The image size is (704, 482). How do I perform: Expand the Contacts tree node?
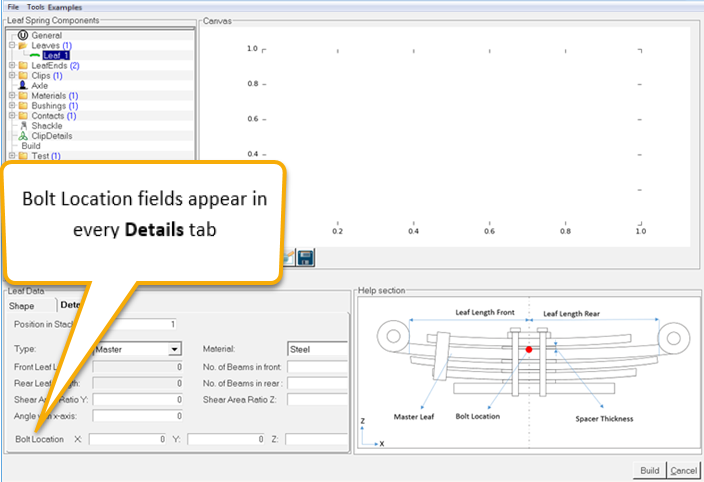tap(12, 116)
